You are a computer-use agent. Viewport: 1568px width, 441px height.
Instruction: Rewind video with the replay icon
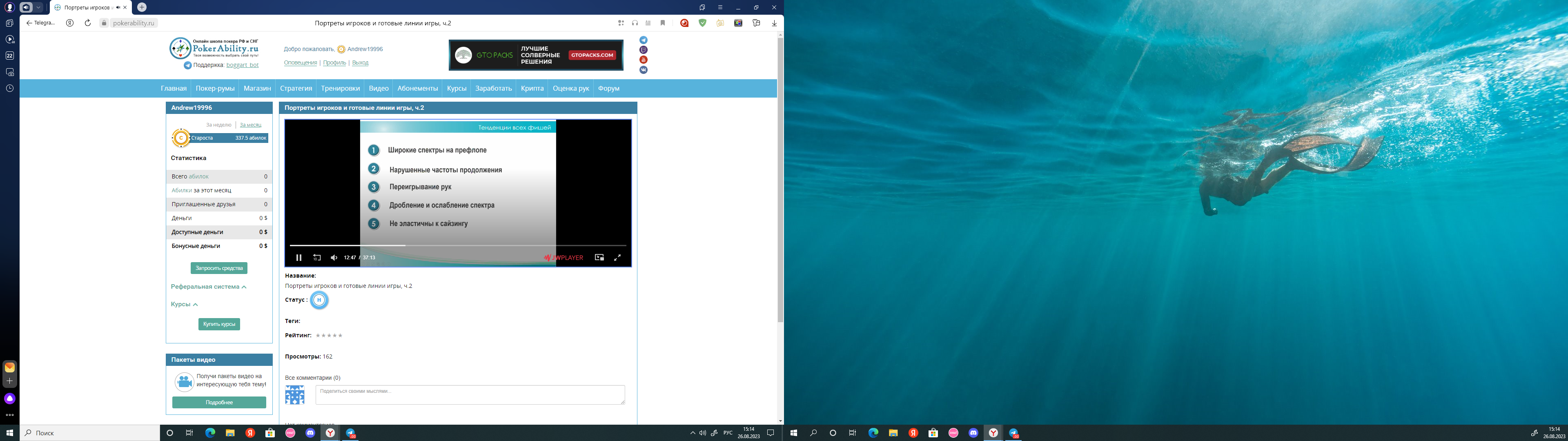[x=316, y=258]
